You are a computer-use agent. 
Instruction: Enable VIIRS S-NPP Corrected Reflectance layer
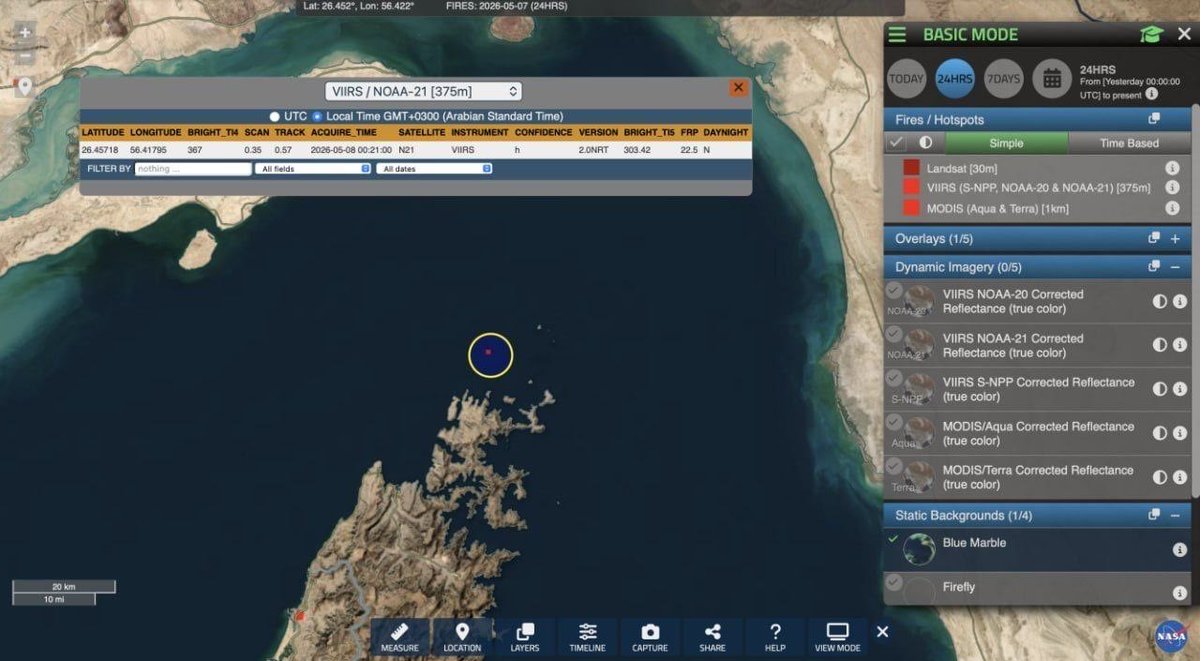tap(894, 378)
